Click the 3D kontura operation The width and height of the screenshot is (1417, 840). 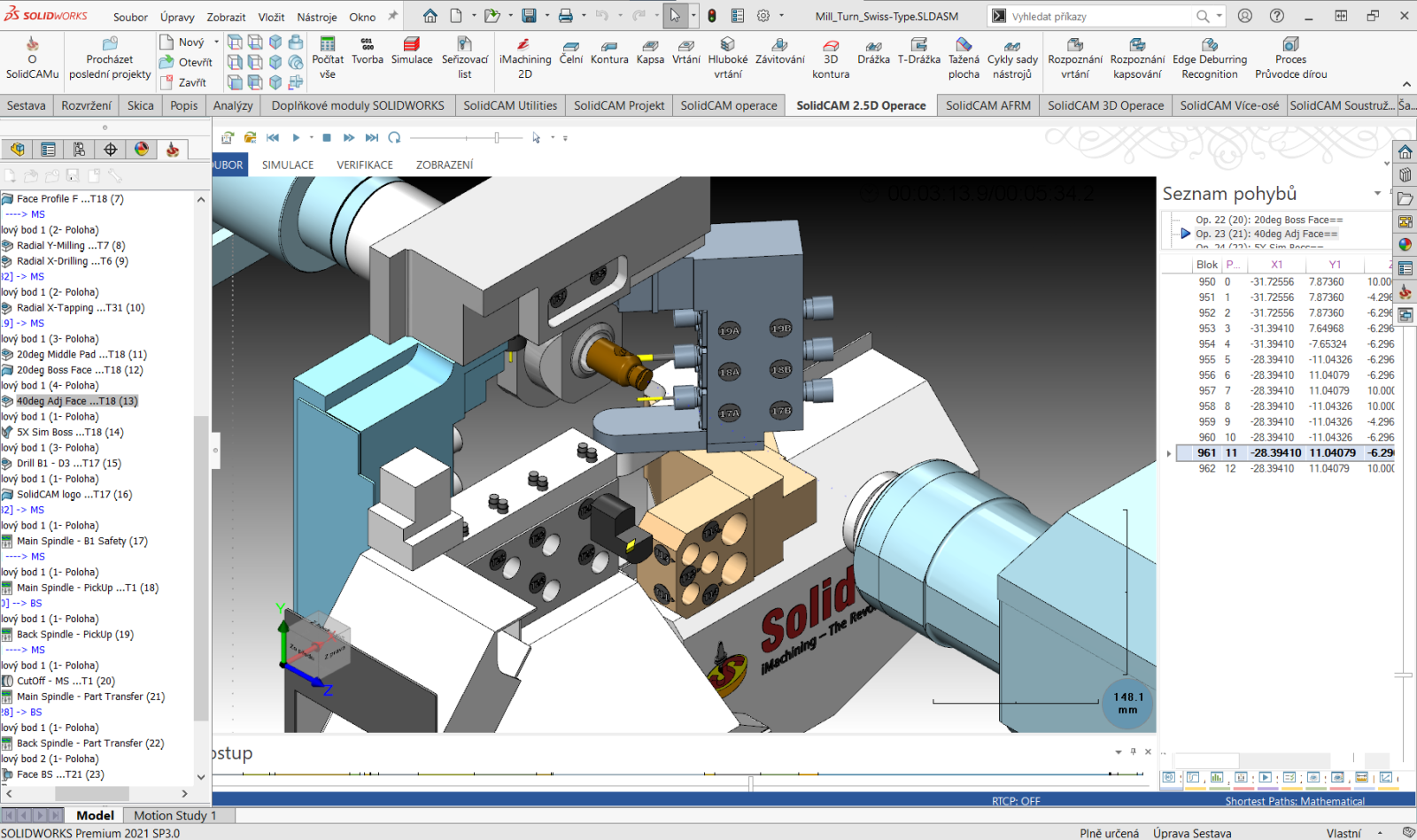tap(831, 58)
